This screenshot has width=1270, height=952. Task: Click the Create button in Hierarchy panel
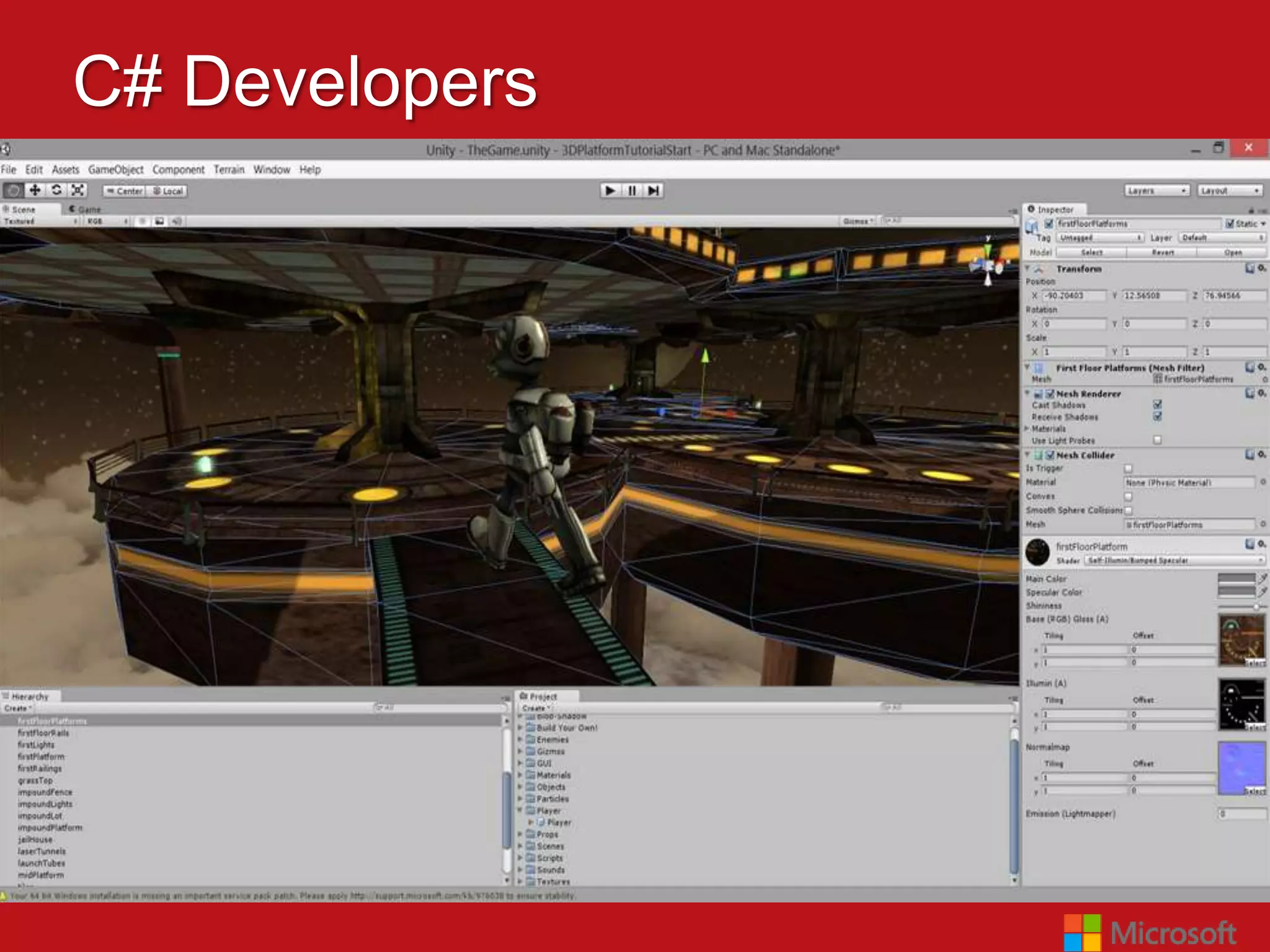[18, 708]
